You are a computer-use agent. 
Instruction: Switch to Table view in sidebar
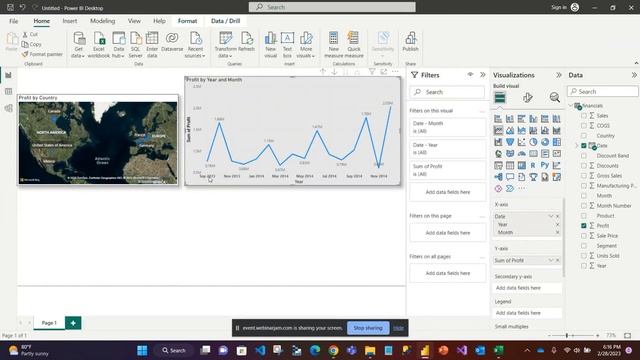(x=8, y=91)
